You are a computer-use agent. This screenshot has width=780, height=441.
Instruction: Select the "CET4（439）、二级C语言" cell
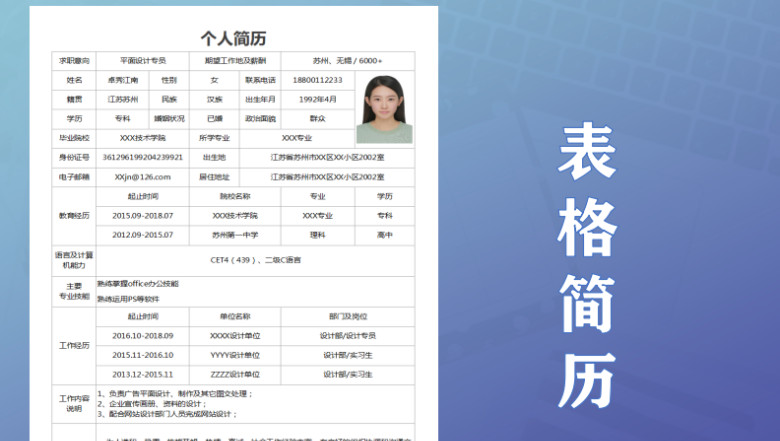[255, 260]
